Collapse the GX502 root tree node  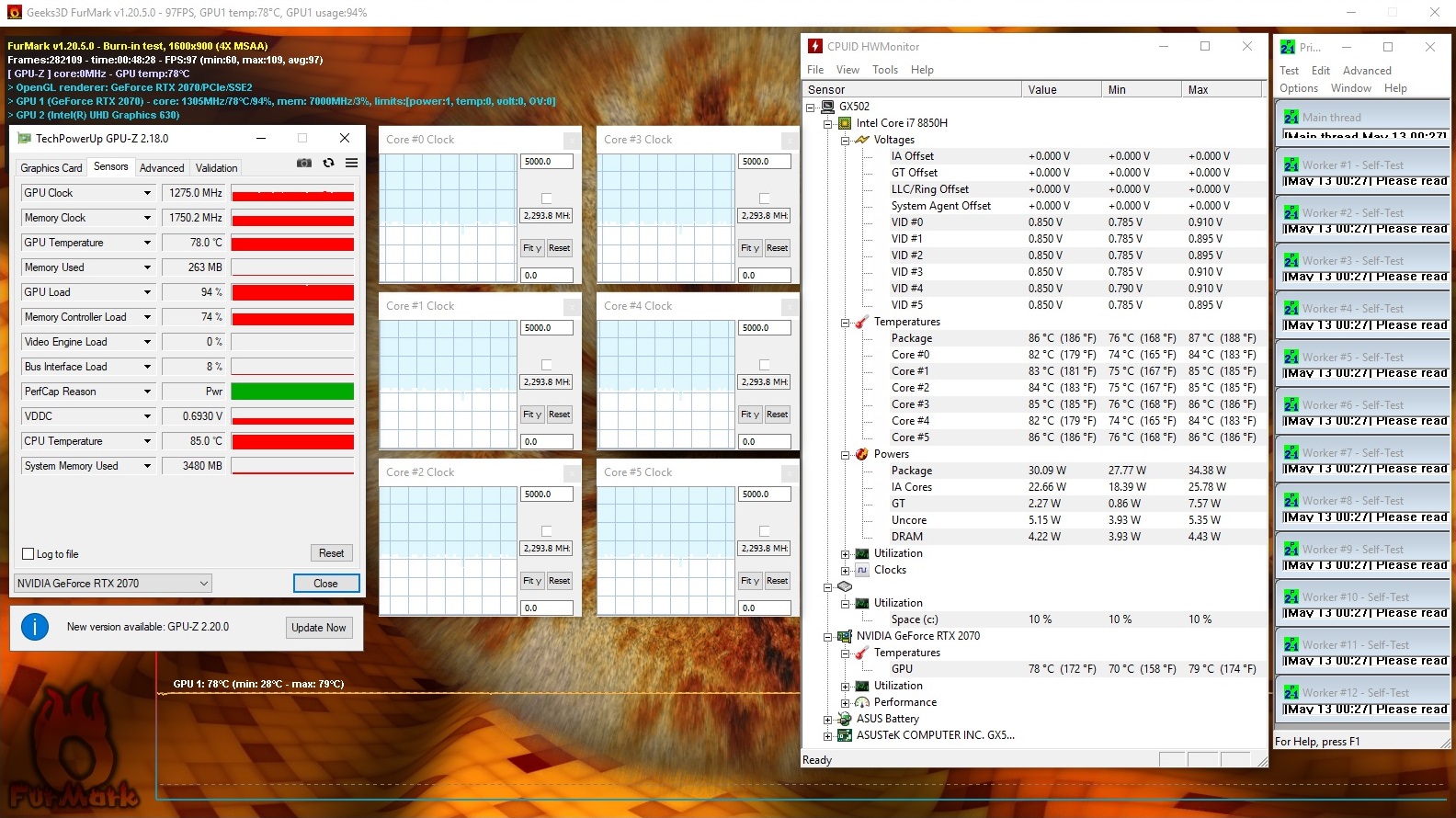pyautogui.click(x=810, y=107)
